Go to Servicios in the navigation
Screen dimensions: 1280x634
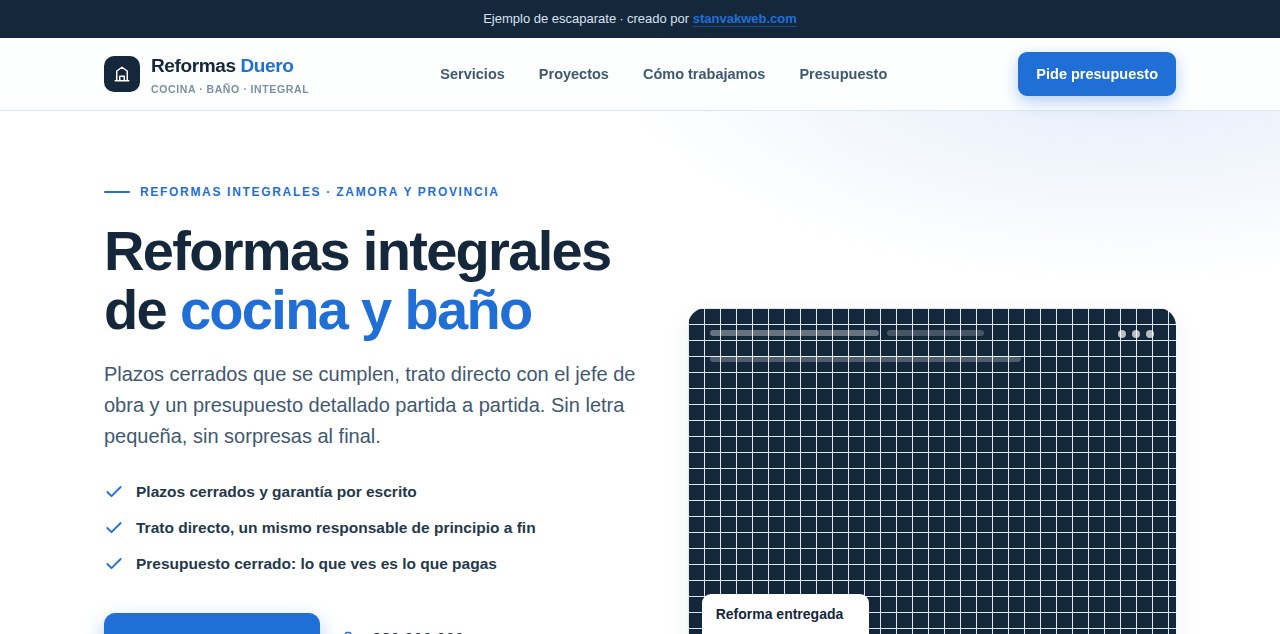click(472, 74)
